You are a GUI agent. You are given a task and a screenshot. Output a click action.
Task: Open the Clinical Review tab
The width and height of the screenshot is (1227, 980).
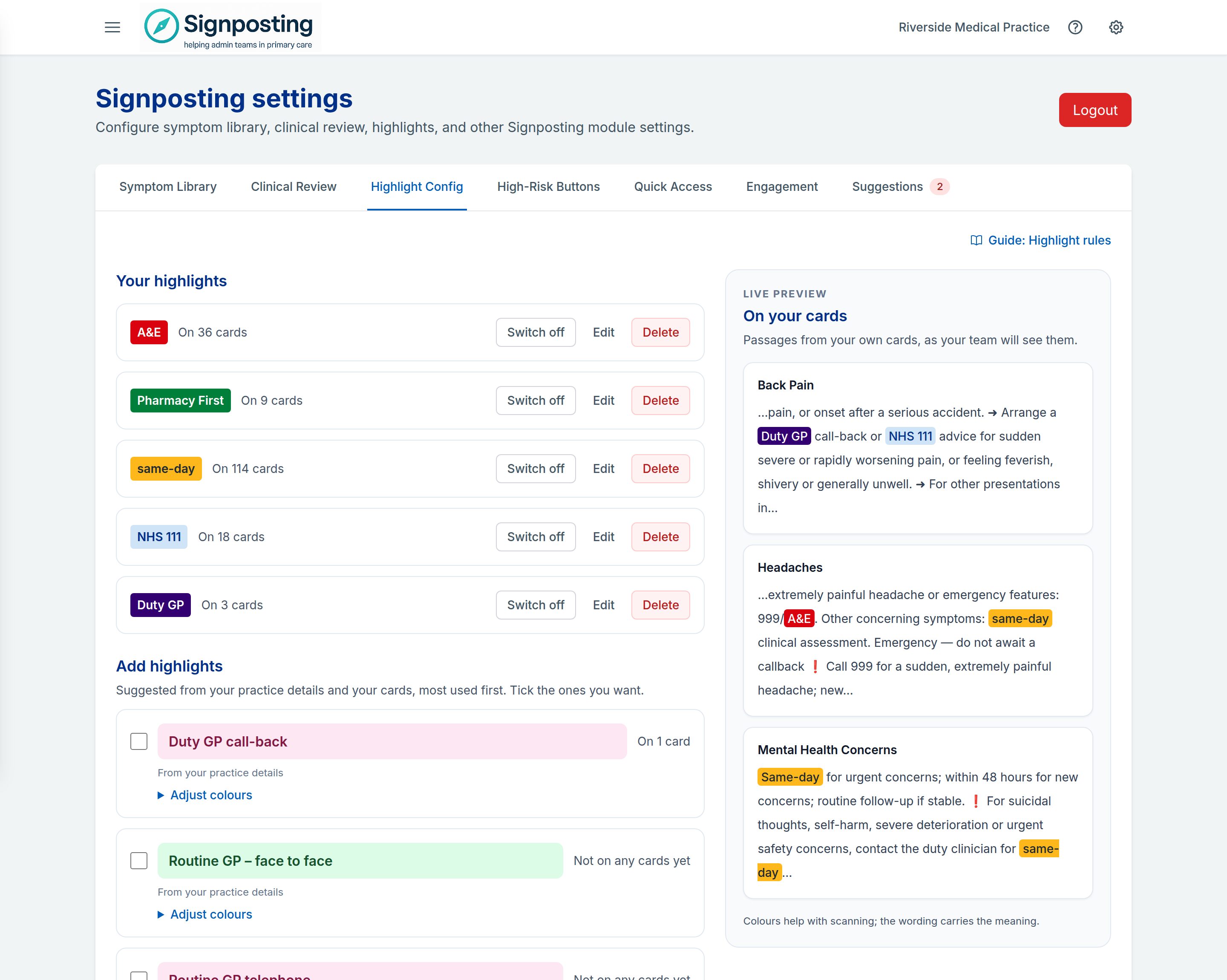tap(294, 187)
